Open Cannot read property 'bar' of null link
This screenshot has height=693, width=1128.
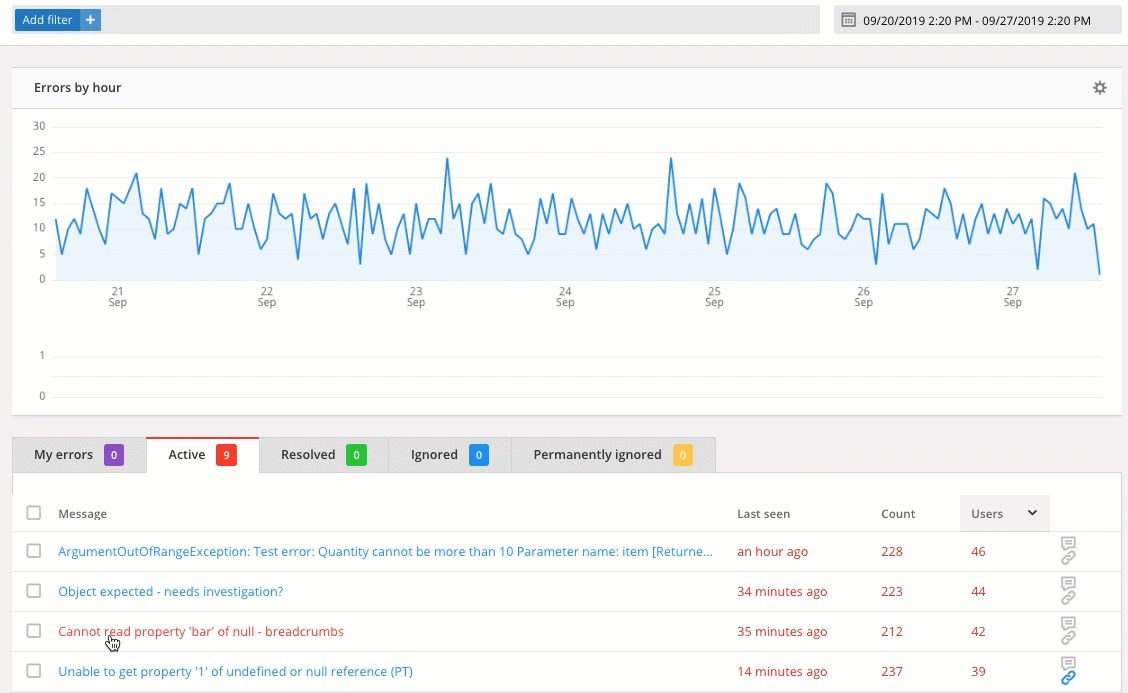tap(201, 631)
